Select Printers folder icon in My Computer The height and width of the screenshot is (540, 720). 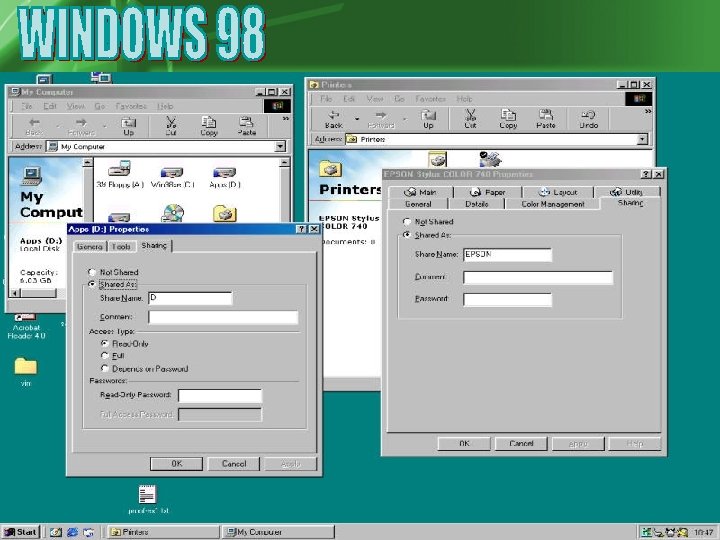[225, 214]
